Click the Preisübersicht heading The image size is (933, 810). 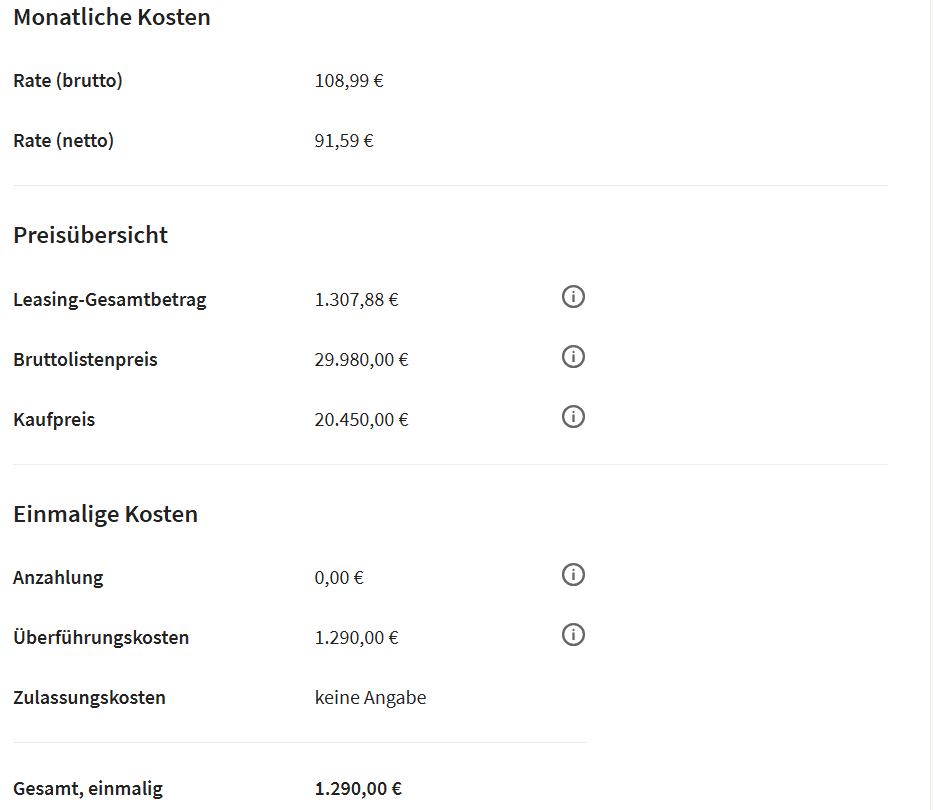[91, 235]
